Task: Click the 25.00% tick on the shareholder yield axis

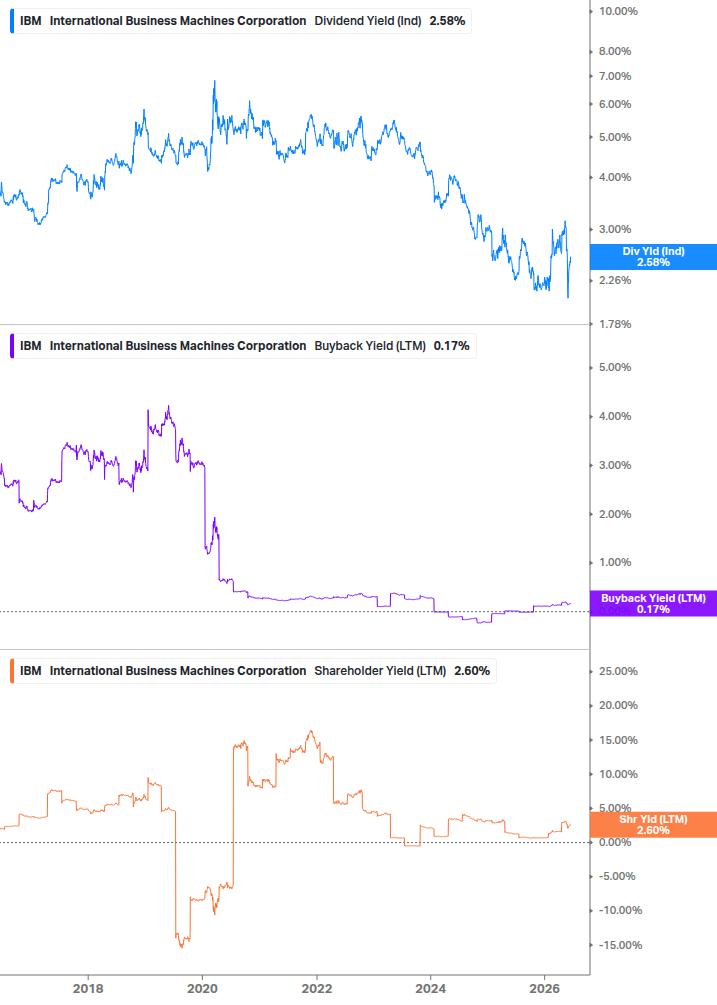Action: pos(618,672)
